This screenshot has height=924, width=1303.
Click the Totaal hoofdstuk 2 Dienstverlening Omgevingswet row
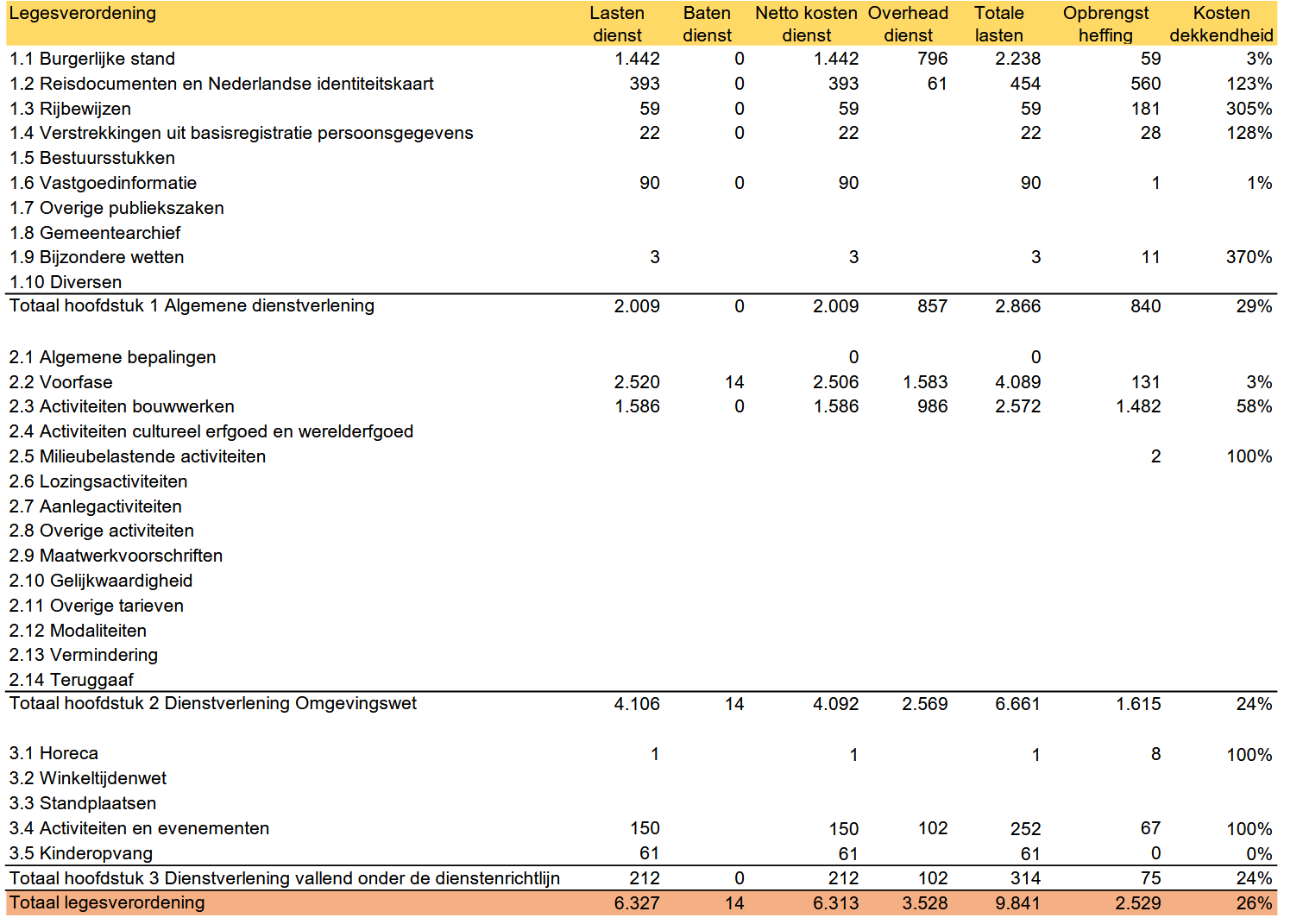pyautogui.click(x=210, y=704)
